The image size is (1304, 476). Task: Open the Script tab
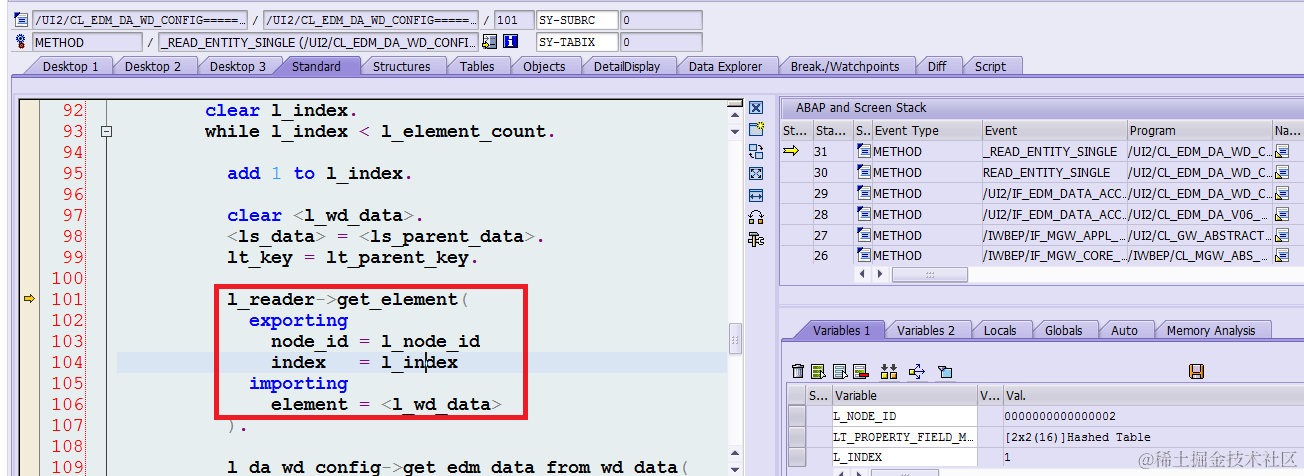990,66
